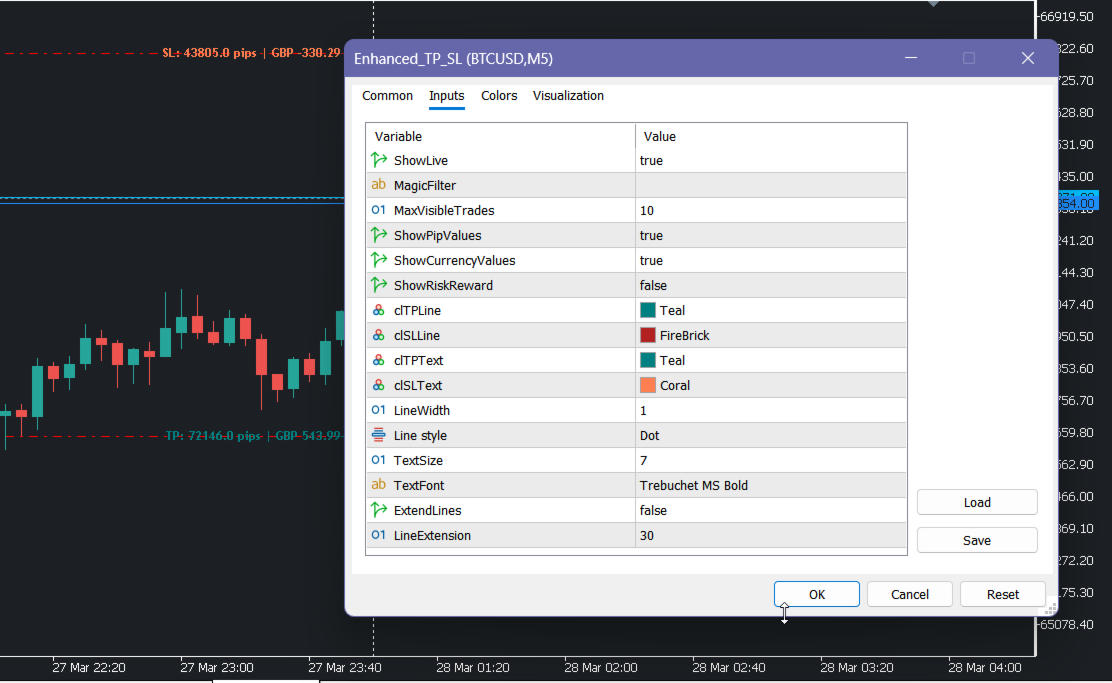Select the MaxVisibleTrades variable name

[444, 210]
